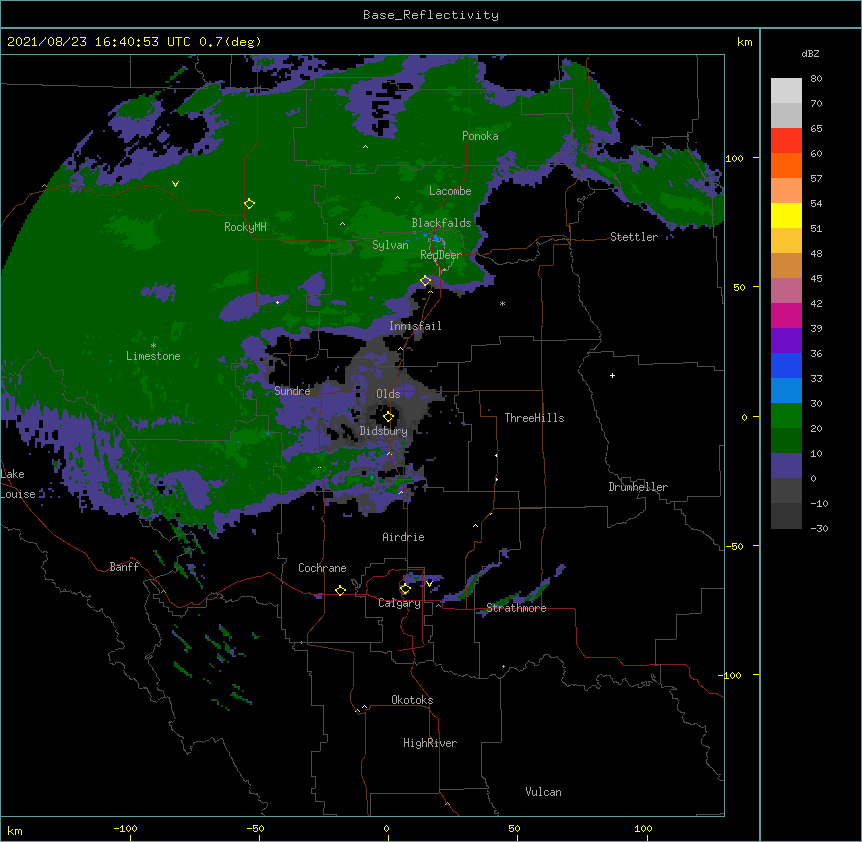Click the HighRiver label
This screenshot has width=862, height=842.
[430, 743]
